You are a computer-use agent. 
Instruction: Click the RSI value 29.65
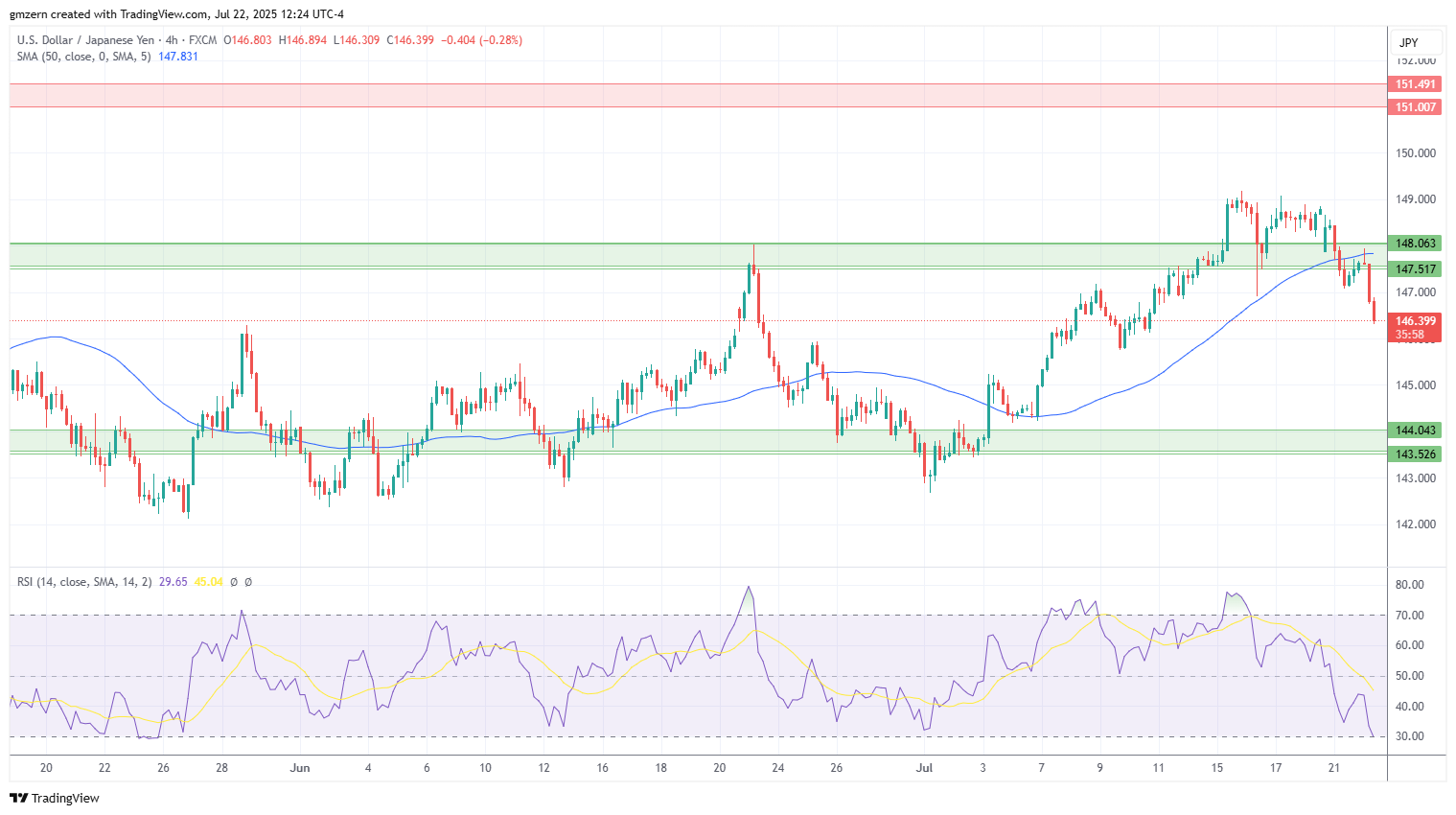pos(173,582)
